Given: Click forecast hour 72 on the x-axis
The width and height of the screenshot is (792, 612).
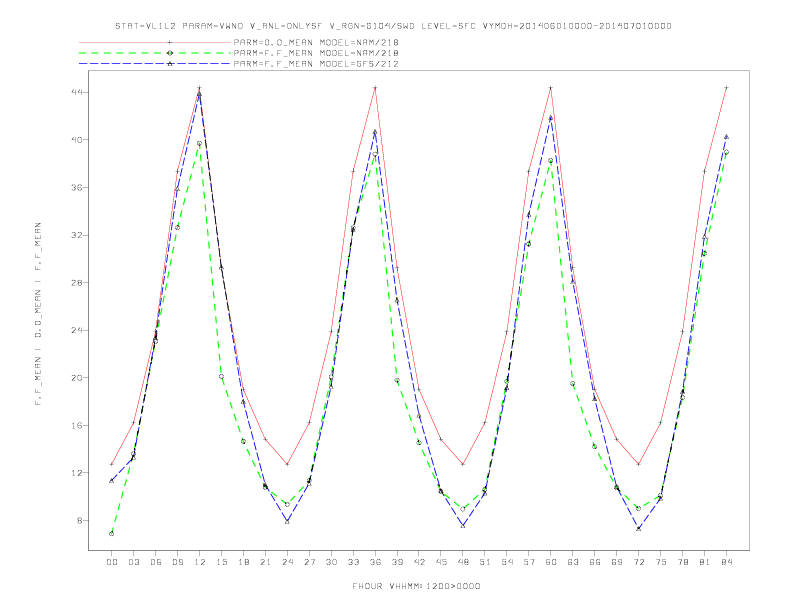Looking at the screenshot, I should 639,562.
